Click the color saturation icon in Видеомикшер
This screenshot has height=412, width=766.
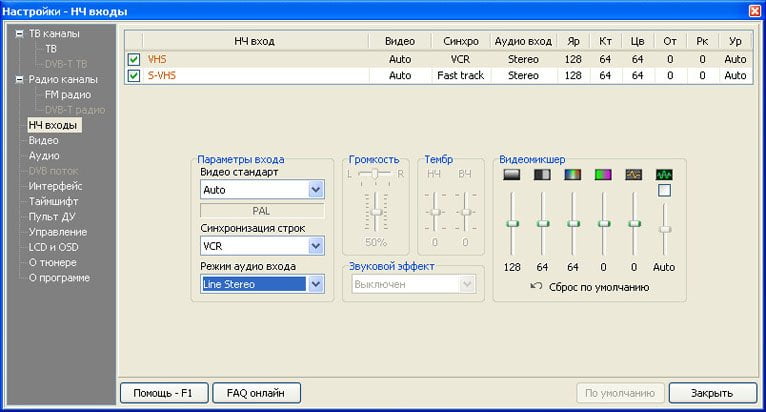(x=572, y=174)
